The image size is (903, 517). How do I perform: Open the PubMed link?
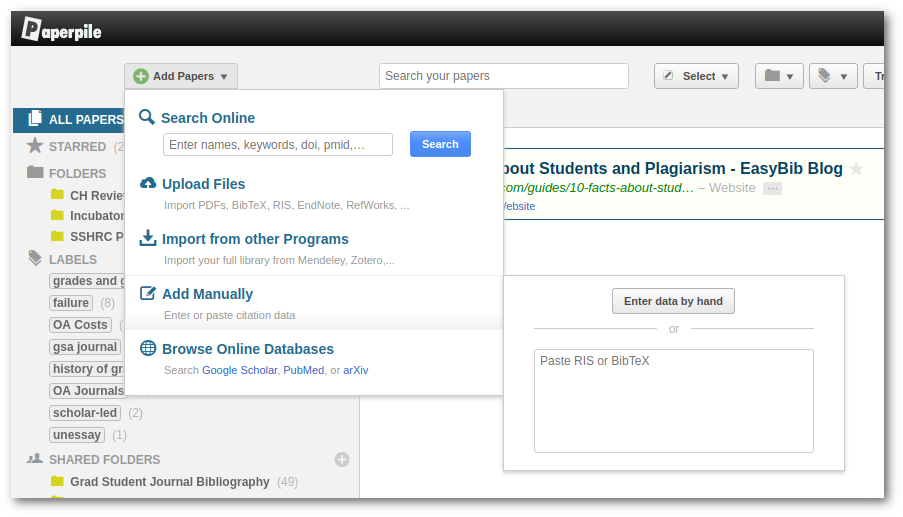[x=303, y=370]
